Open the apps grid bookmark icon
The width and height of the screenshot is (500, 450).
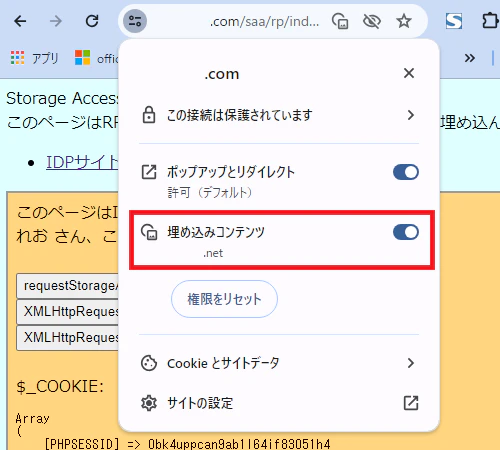[17, 58]
